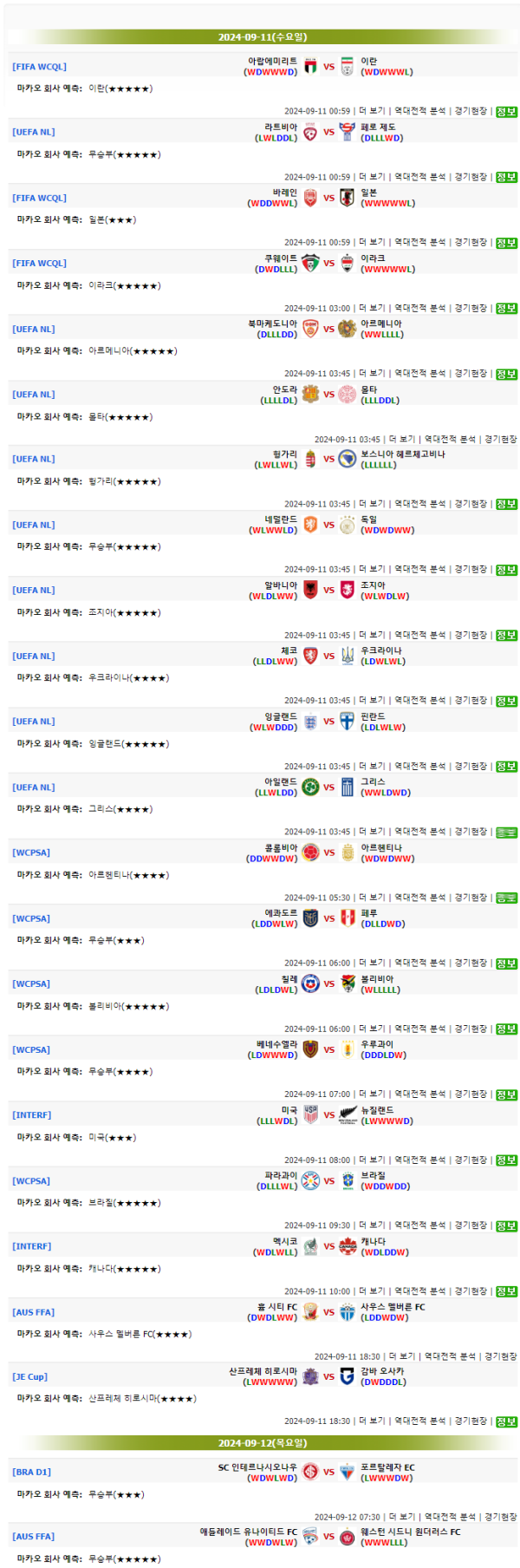The height and width of the screenshot is (1568, 520).
Task: Click the orange Netherlands team crest
Action: pos(310,525)
